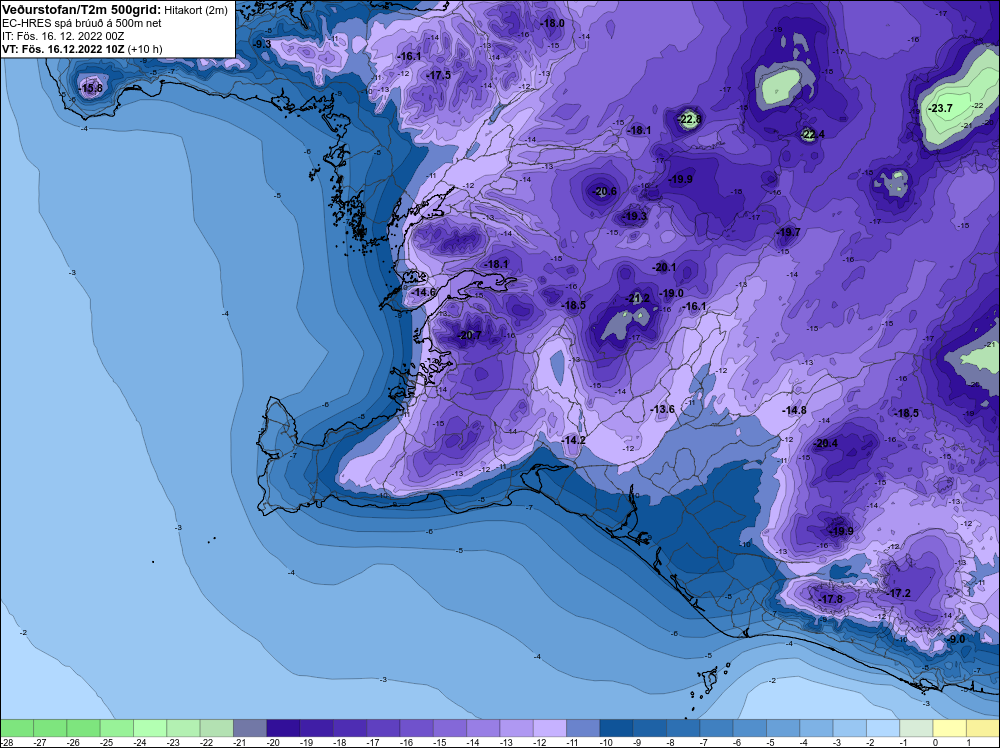Click the -13.6 temperature label

click(x=663, y=409)
